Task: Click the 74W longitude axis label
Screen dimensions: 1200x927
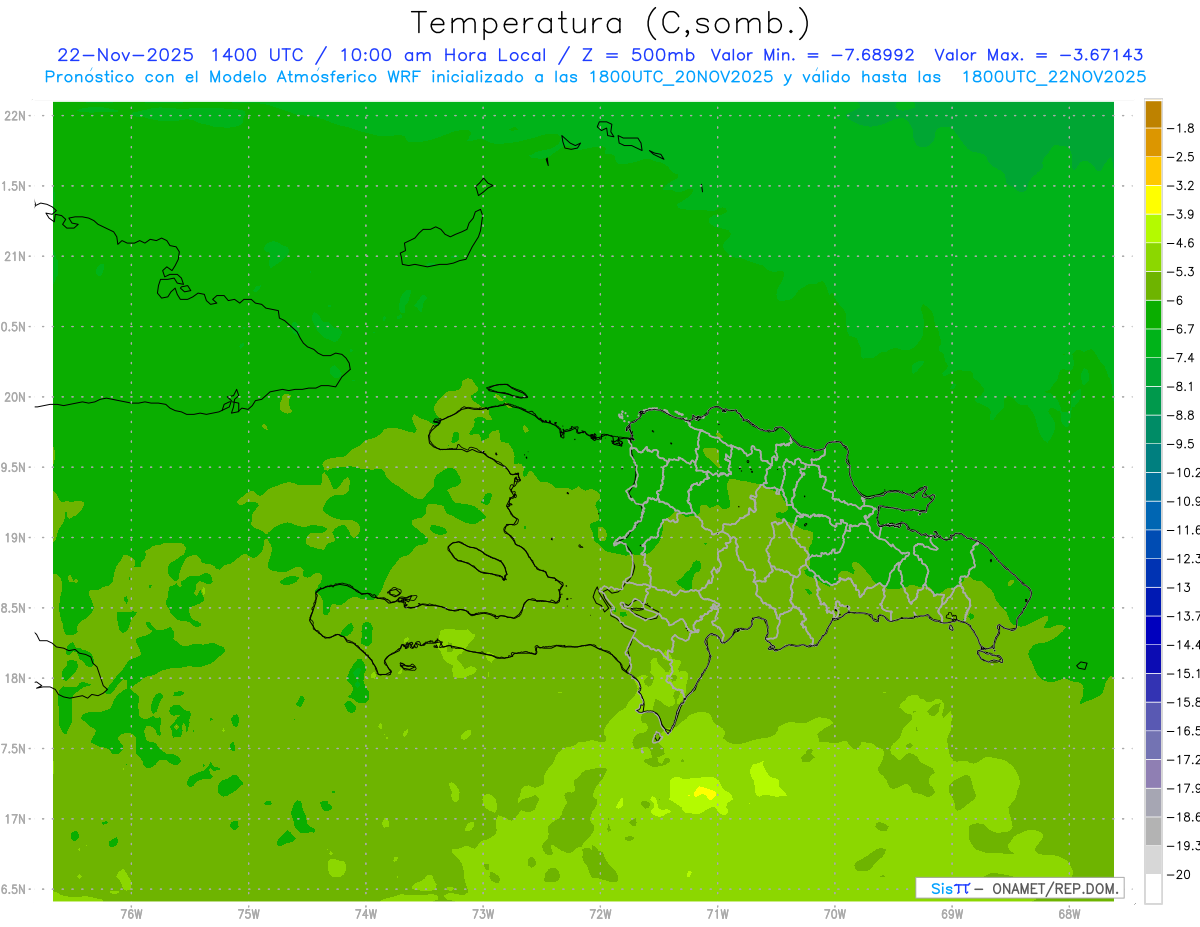Action: (366, 914)
